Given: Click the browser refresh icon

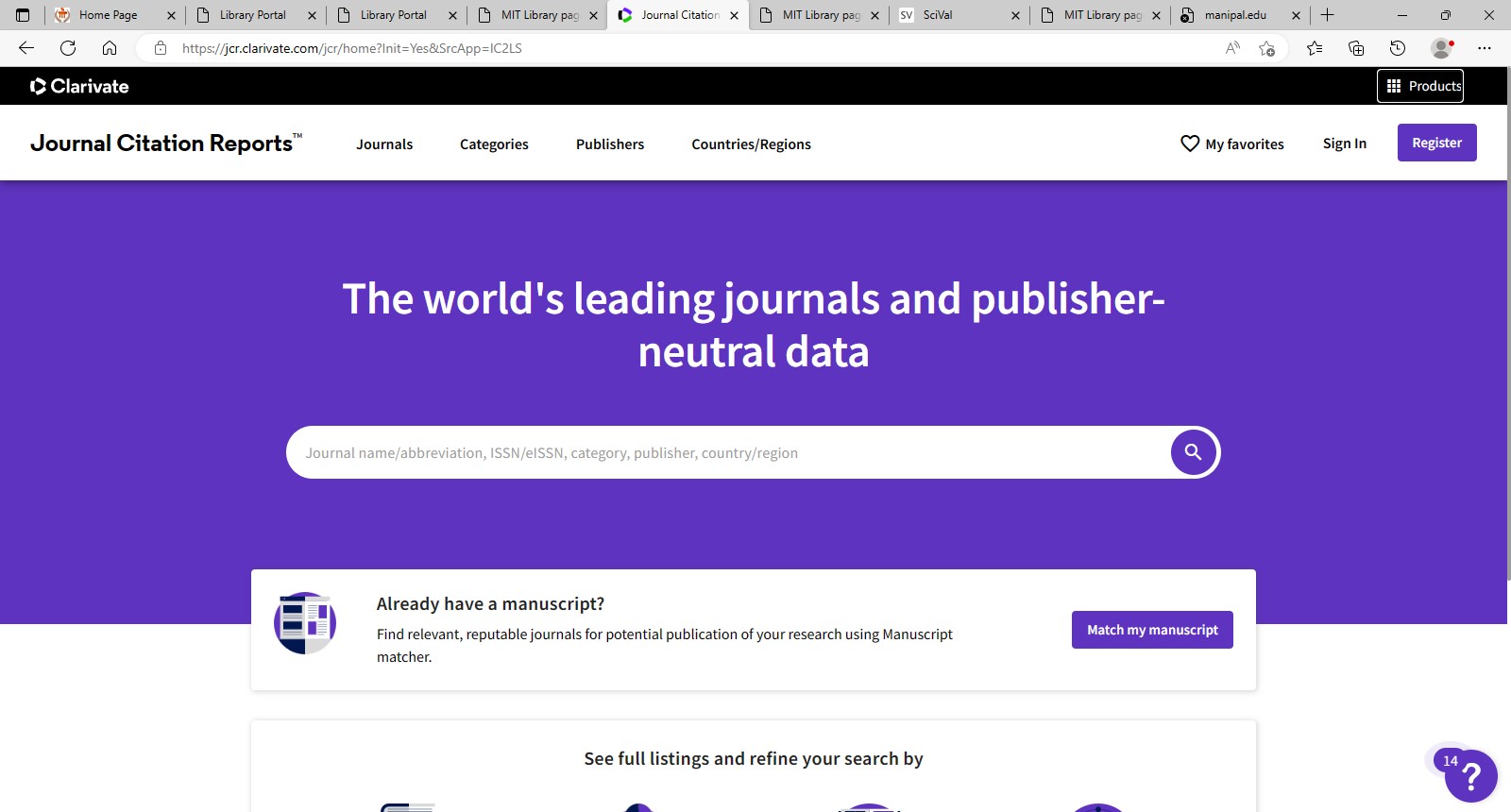Looking at the screenshot, I should (68, 48).
